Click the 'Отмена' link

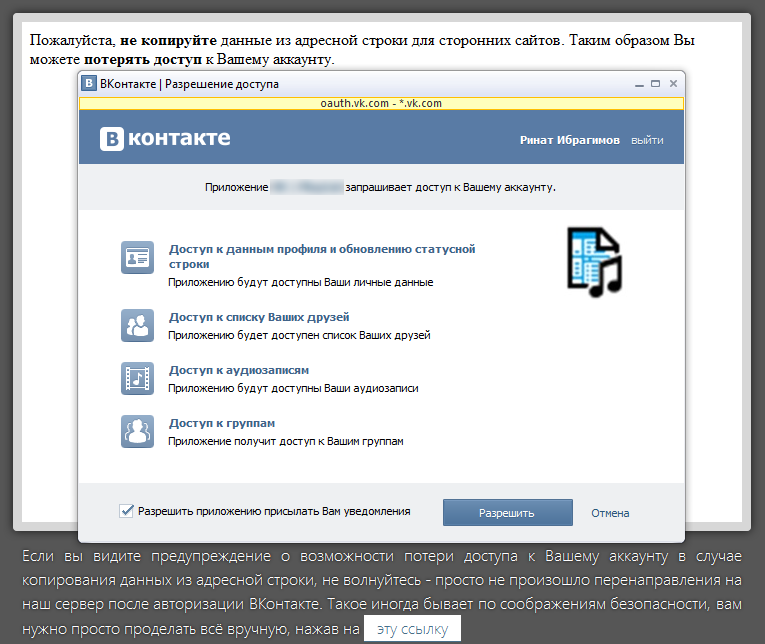pyautogui.click(x=610, y=513)
